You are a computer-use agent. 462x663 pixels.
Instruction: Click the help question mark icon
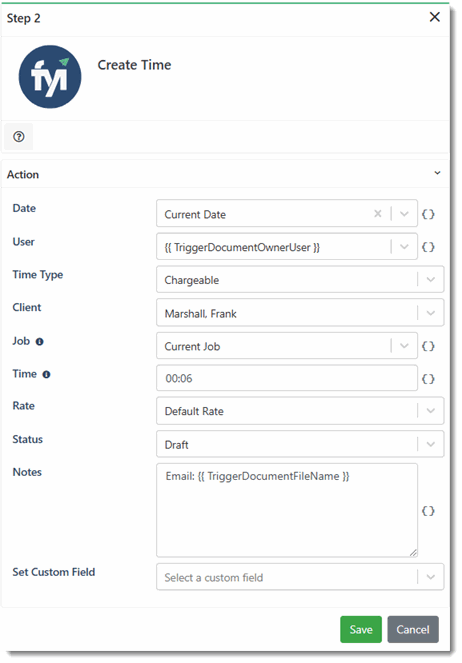pos(19,137)
